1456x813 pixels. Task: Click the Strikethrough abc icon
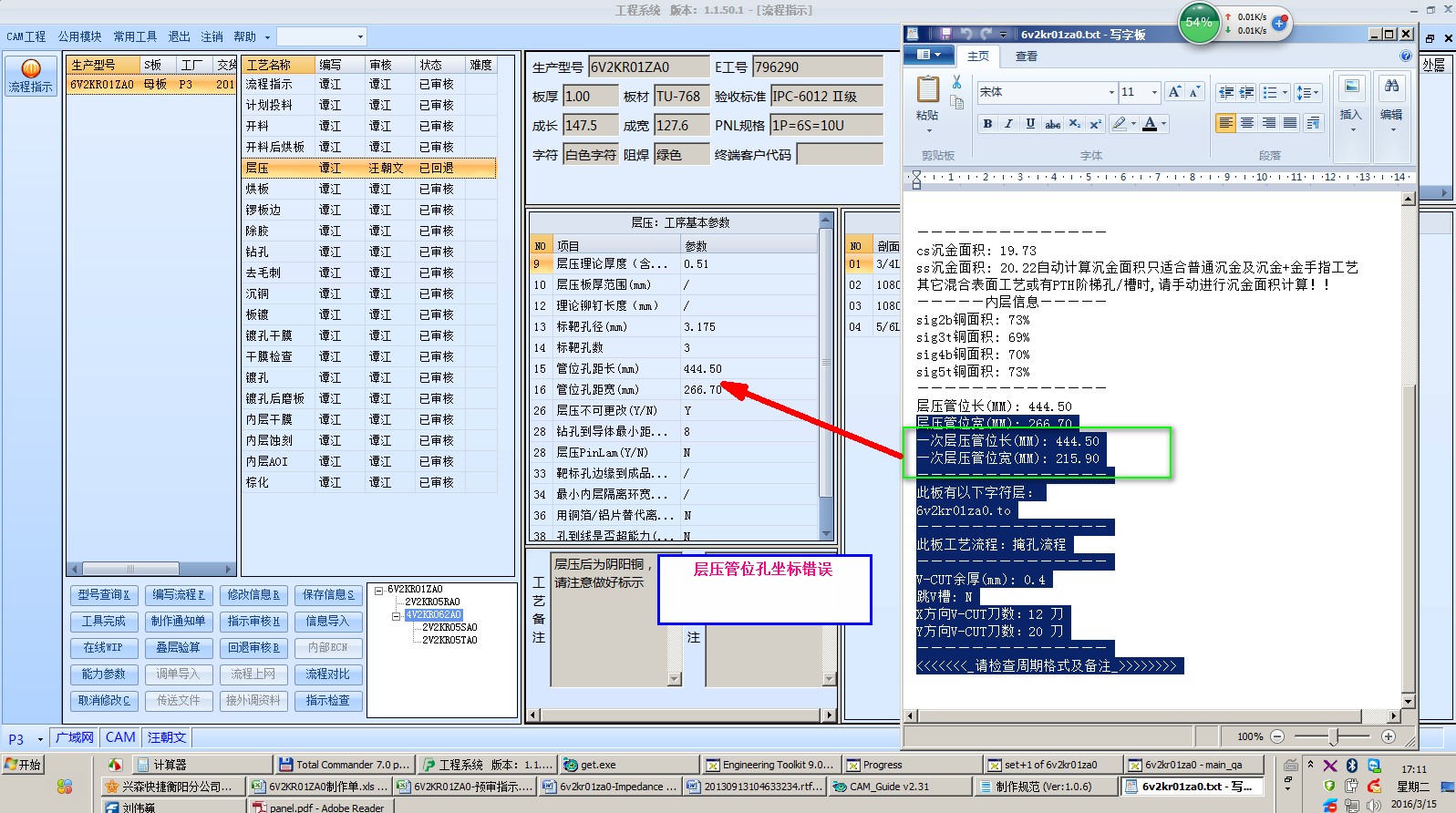[1052, 124]
